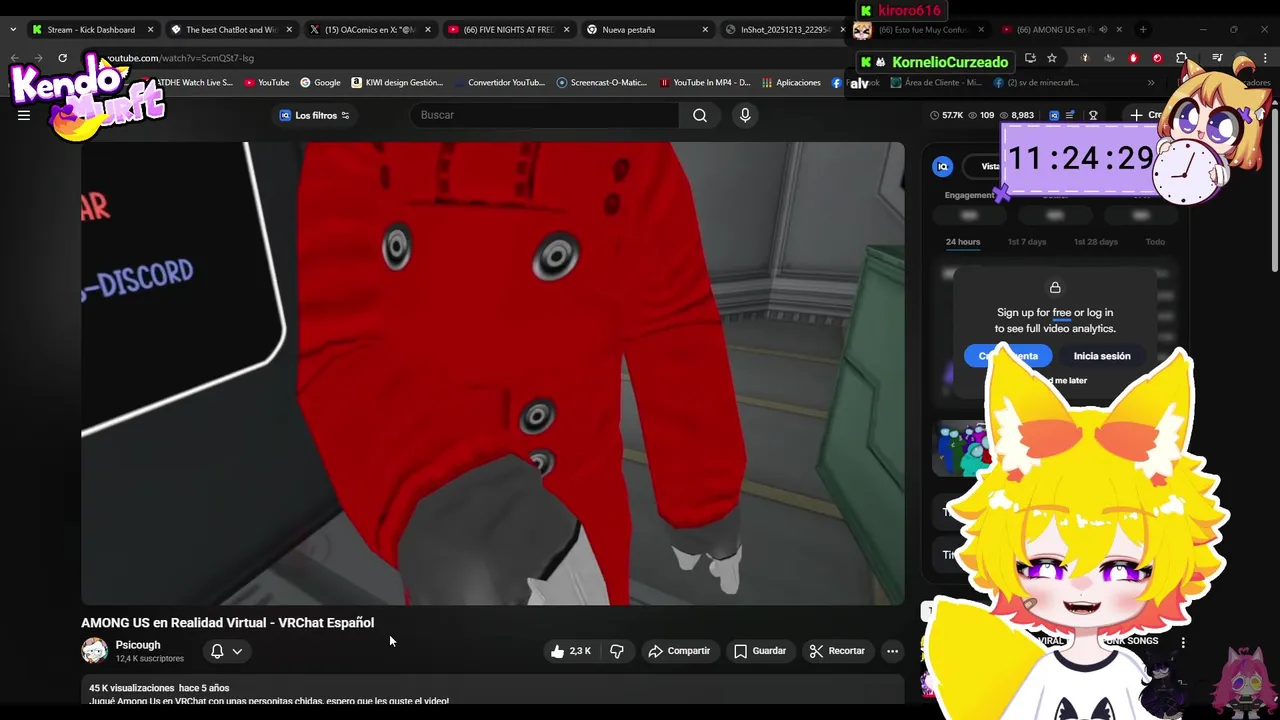Select the Todo analytics tab
Screen dimensions: 1280x720
pos(1155,242)
